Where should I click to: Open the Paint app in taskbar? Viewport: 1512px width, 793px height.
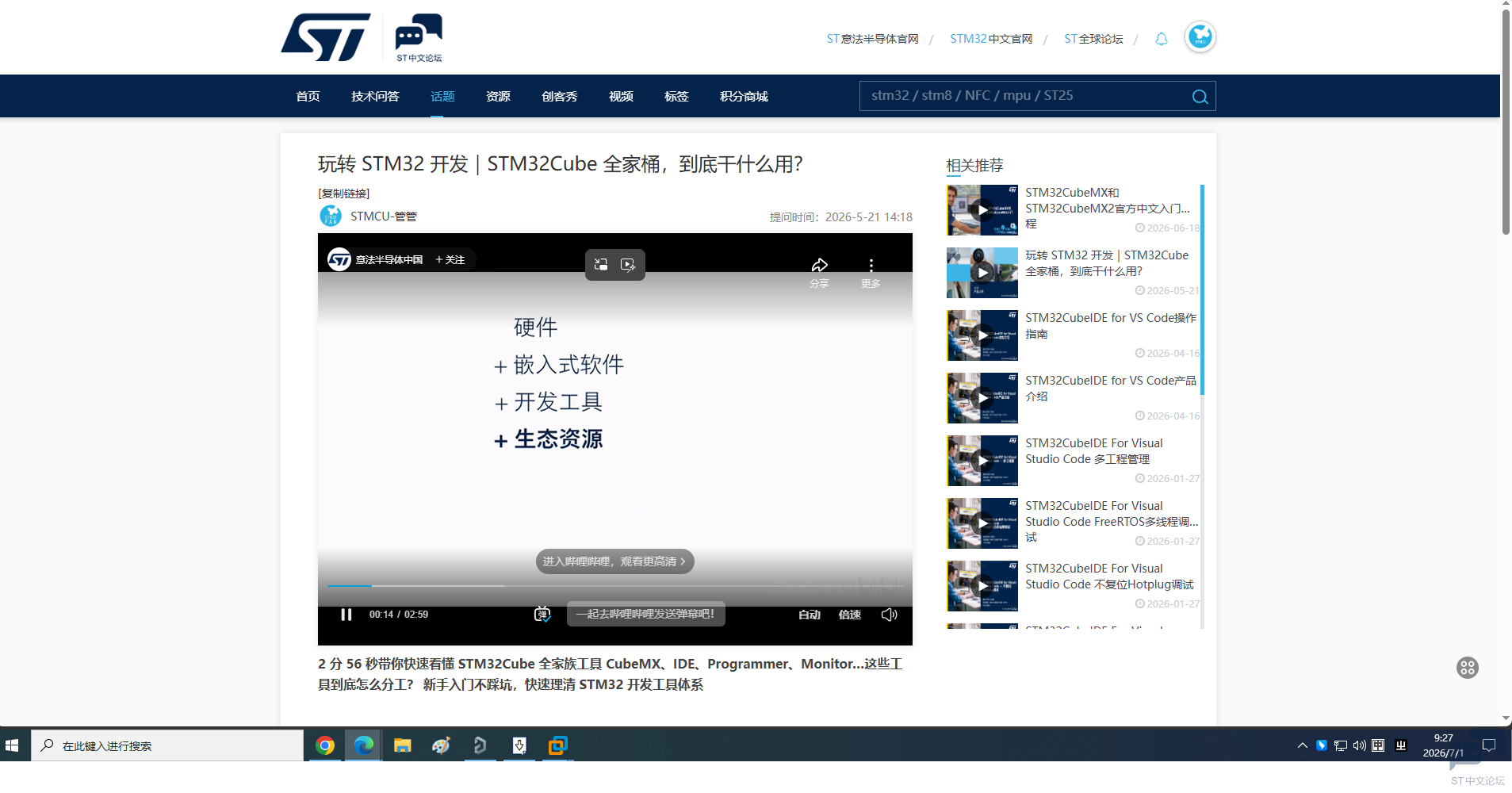pos(441,745)
